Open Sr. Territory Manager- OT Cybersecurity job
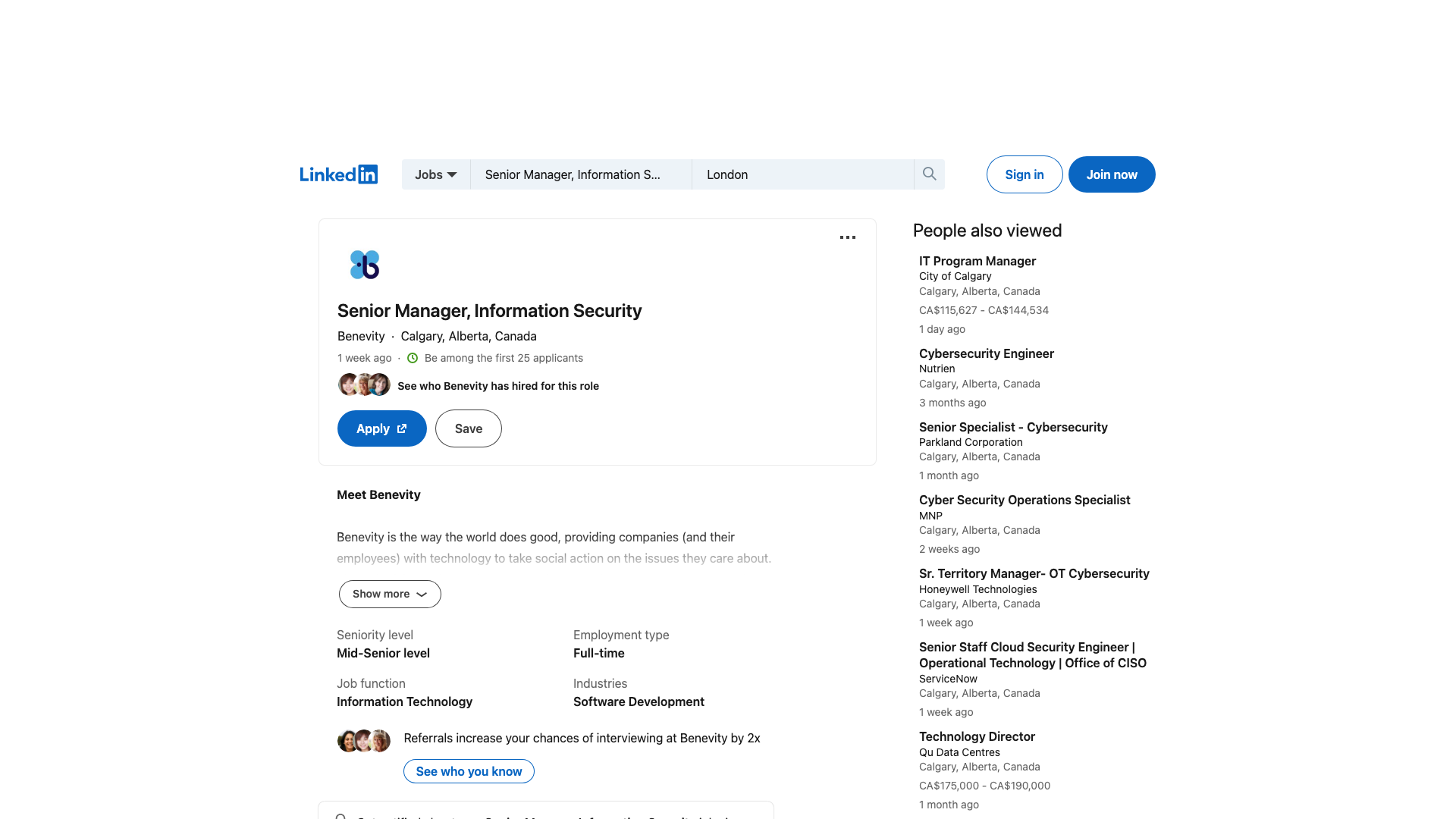The width and height of the screenshot is (1456, 819). (1034, 573)
